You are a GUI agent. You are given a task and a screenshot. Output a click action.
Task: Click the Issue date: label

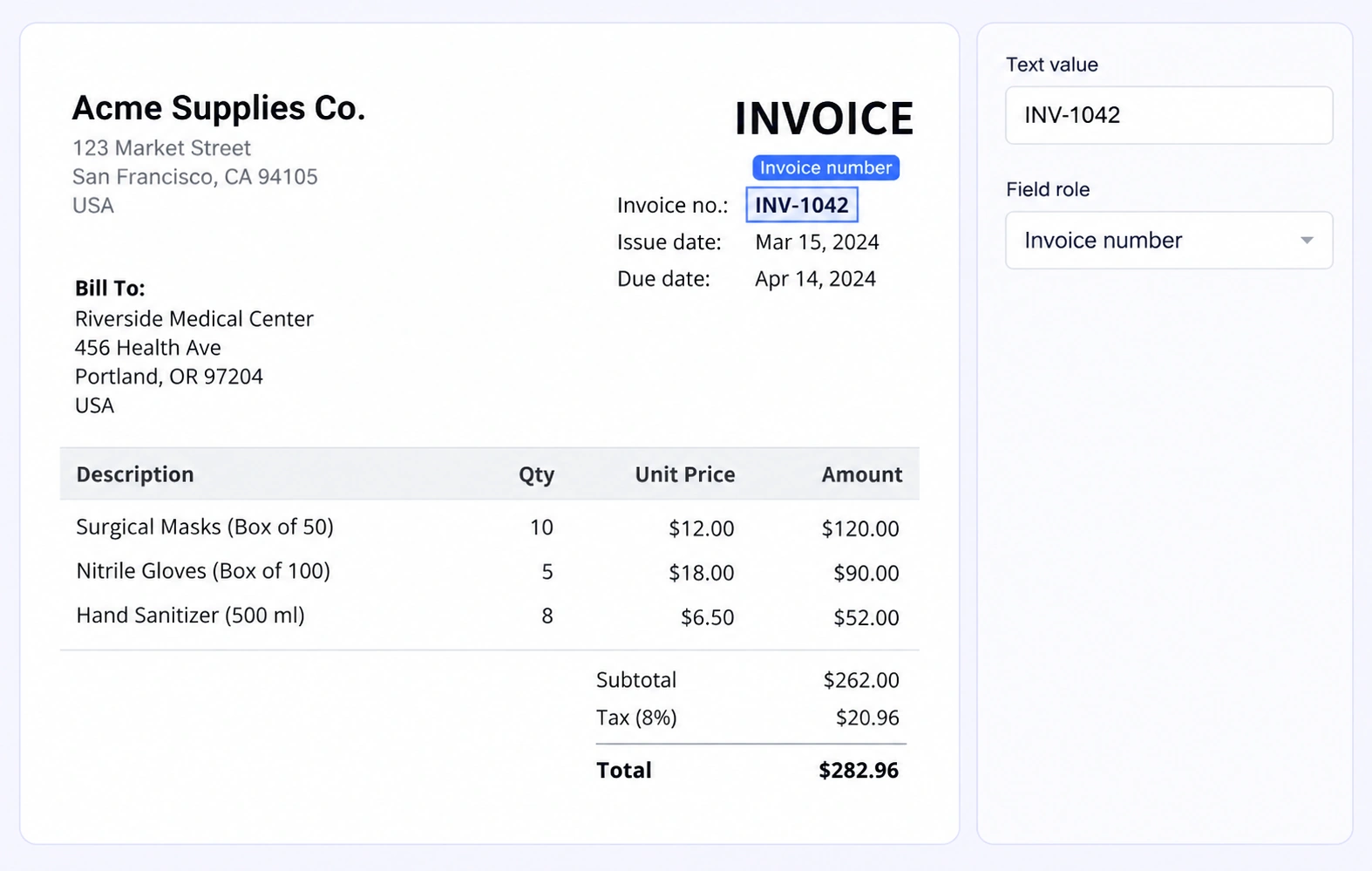(669, 242)
